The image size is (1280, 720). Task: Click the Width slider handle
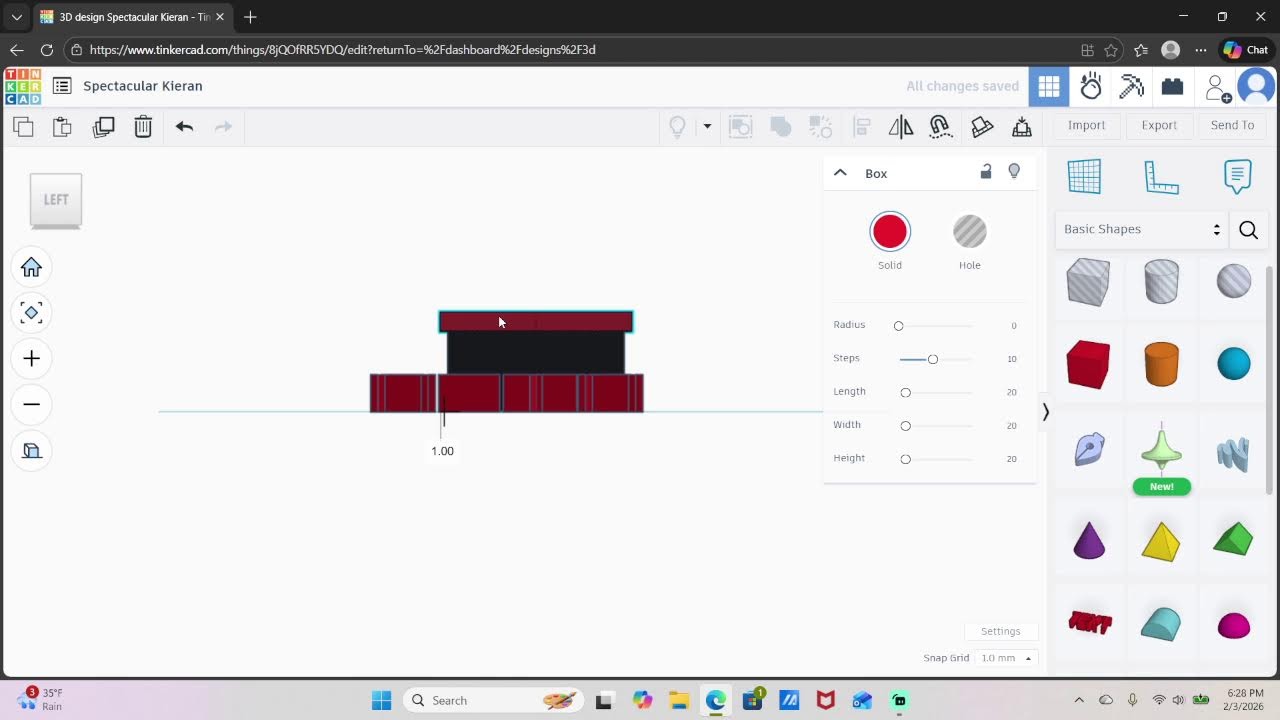(x=905, y=426)
